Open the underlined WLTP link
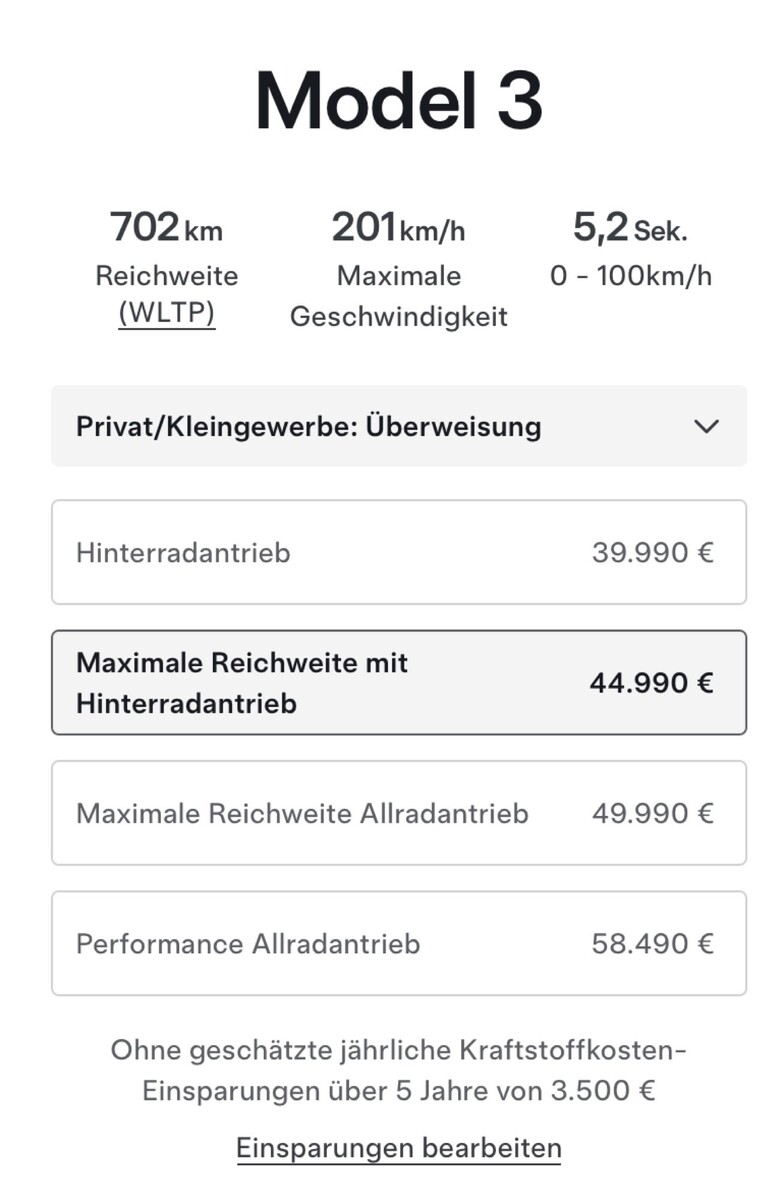 tap(167, 313)
